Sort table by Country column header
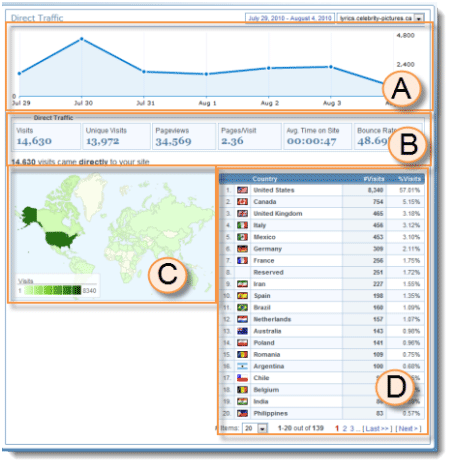 pyautogui.click(x=265, y=179)
